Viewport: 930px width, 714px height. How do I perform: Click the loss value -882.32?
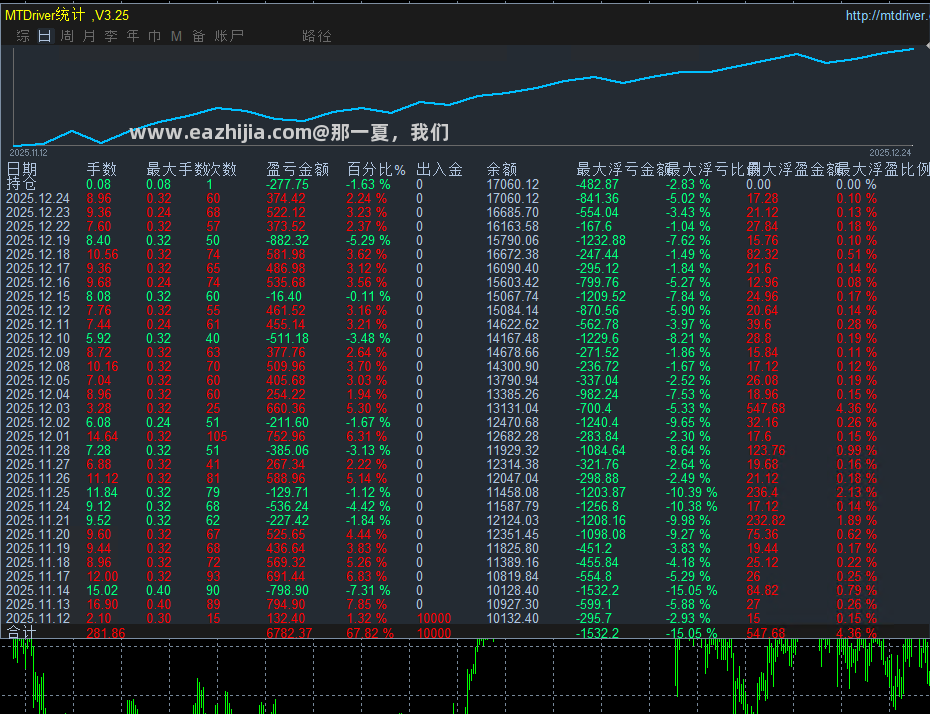287,241
